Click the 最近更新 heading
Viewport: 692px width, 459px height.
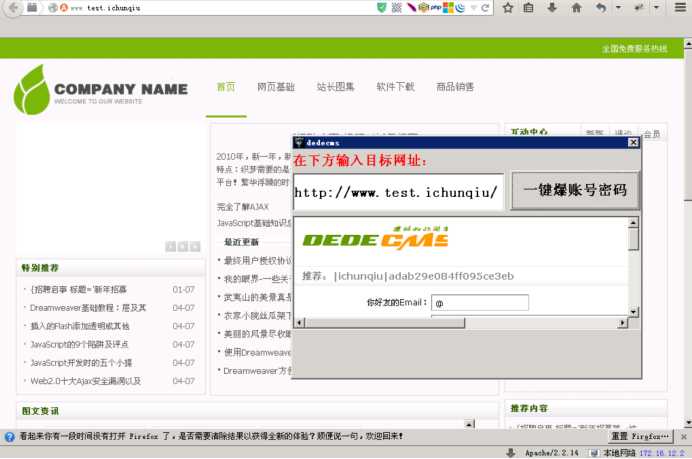(x=241, y=242)
